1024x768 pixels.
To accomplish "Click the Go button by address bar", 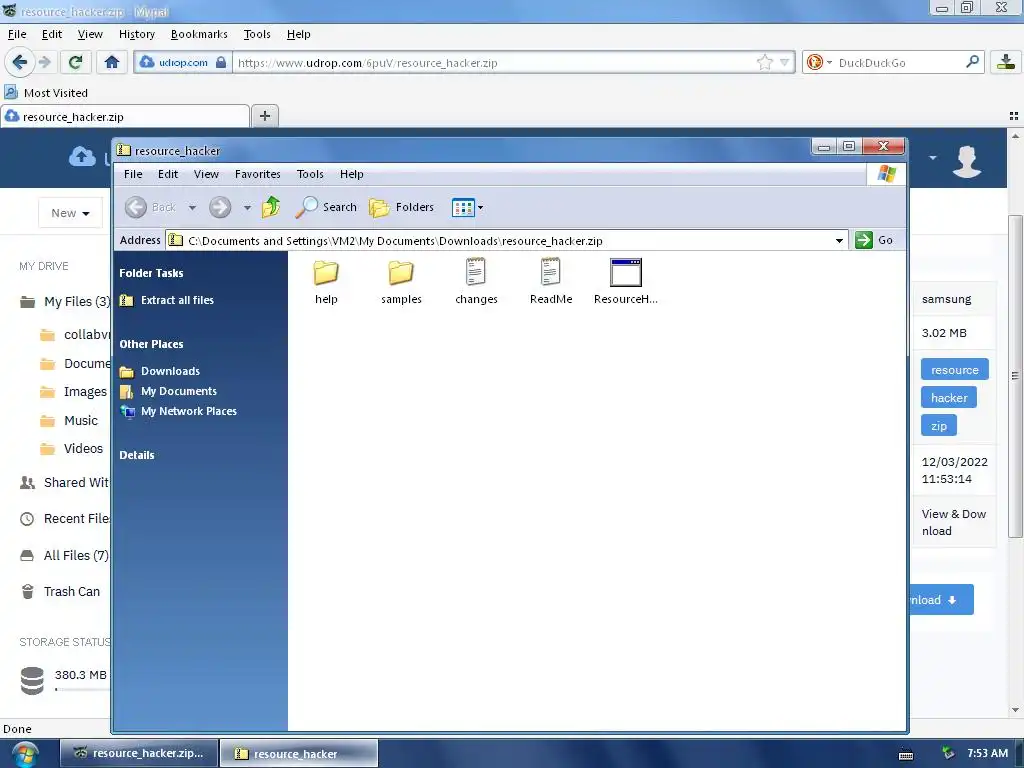I will click(x=874, y=240).
